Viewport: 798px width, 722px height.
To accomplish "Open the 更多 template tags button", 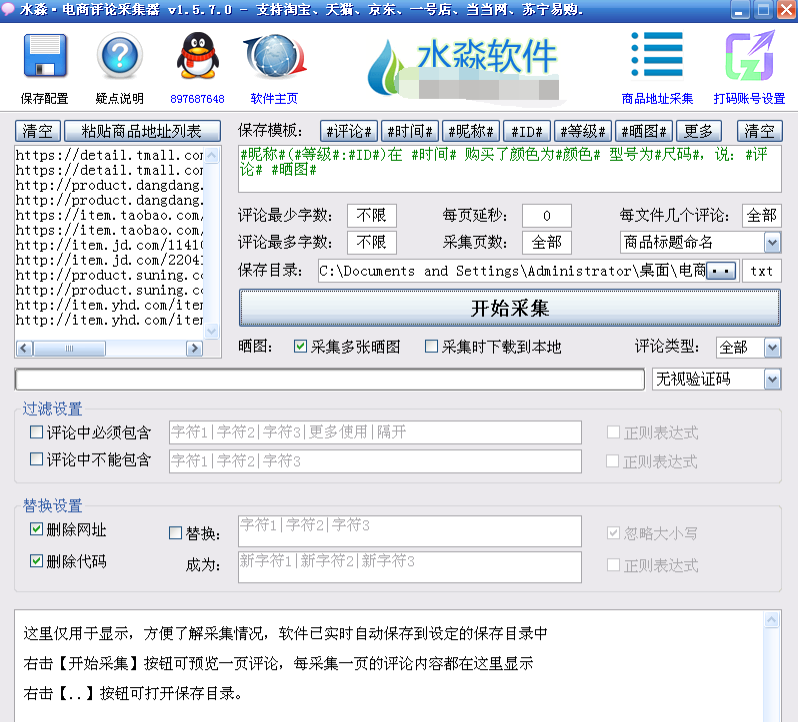I will (698, 131).
